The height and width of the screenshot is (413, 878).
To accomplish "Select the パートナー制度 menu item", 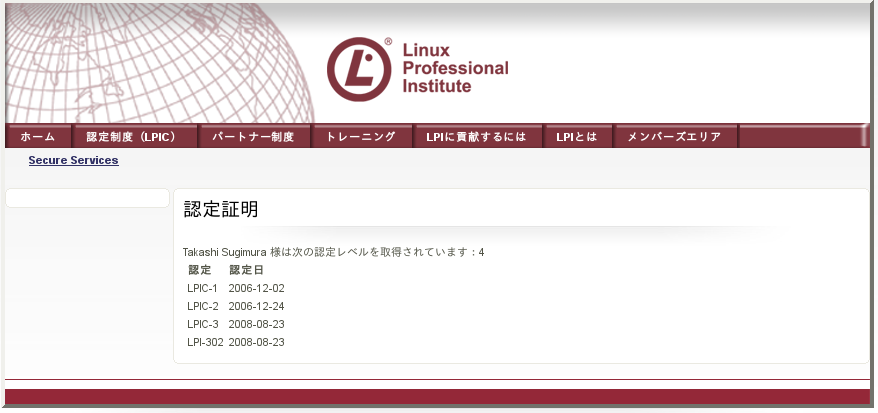I will click(254, 137).
